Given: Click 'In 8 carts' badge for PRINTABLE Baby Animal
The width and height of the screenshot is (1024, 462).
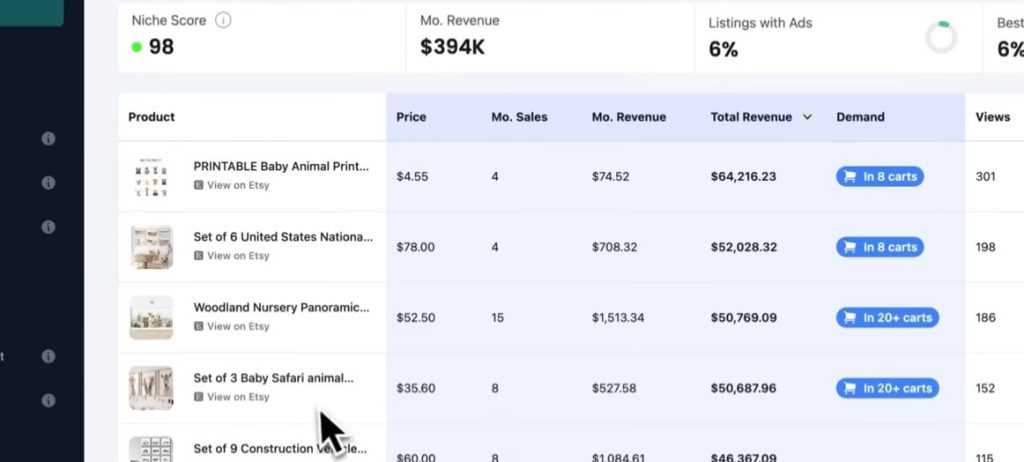Looking at the screenshot, I should pyautogui.click(x=880, y=177).
